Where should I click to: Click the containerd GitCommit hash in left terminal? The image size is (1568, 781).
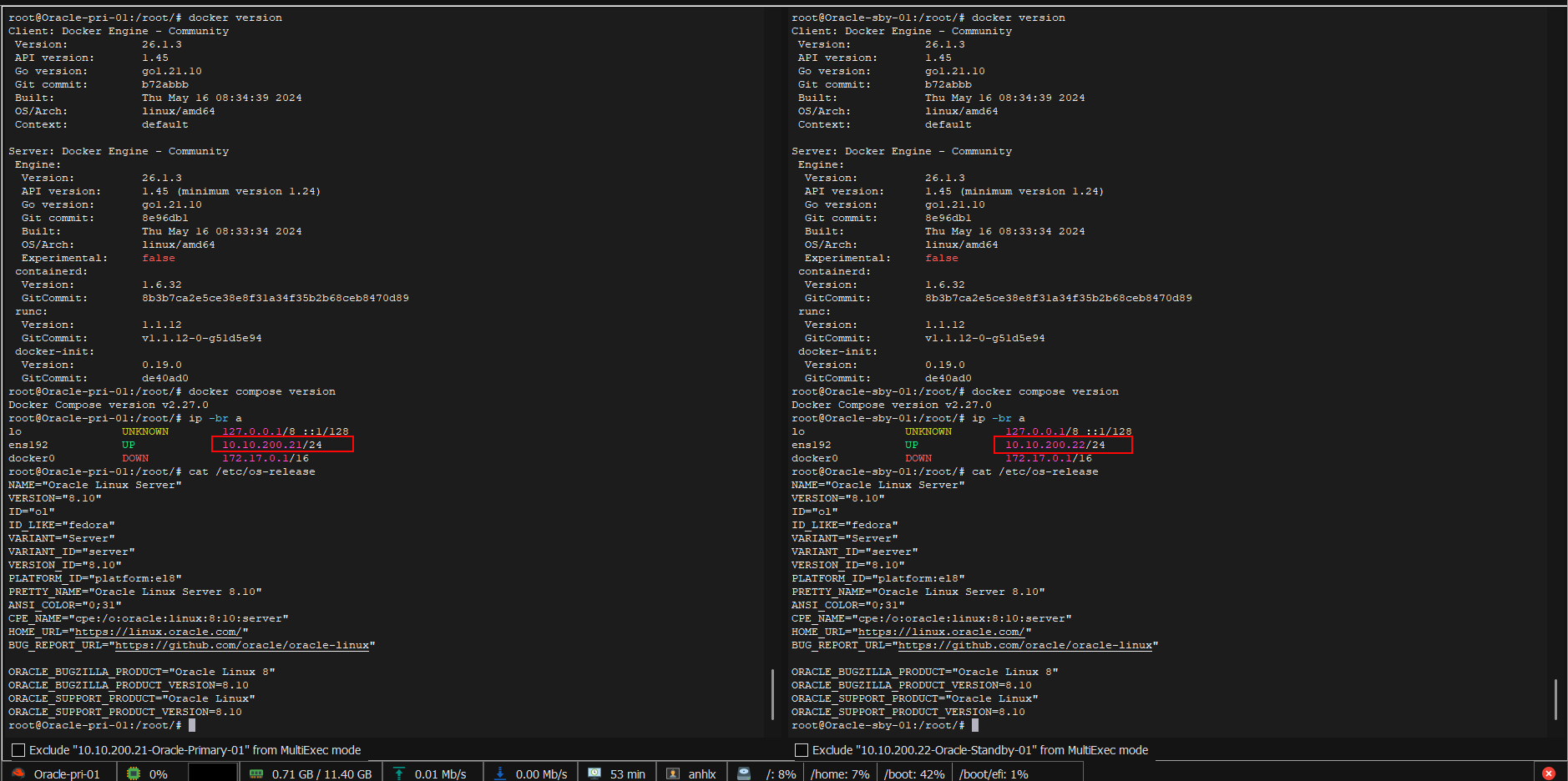276,298
